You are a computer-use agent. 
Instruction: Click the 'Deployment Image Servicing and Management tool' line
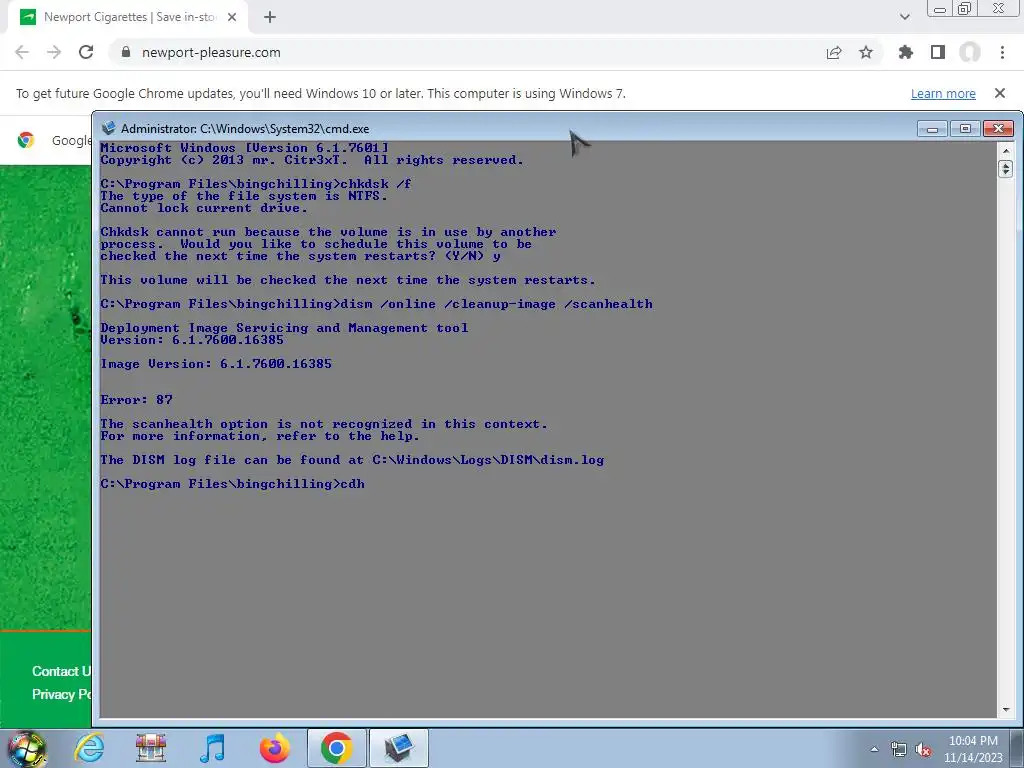284,328
